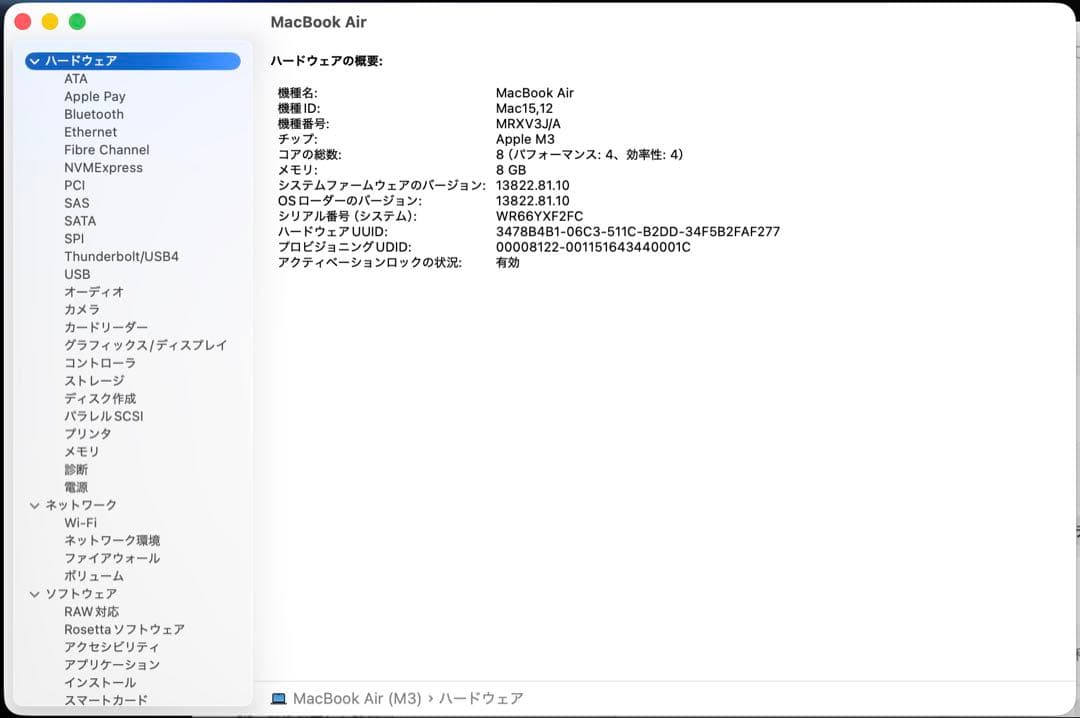Open RAW対応 under ソフトウェア
Viewport: 1080px width, 718px height.
point(92,612)
